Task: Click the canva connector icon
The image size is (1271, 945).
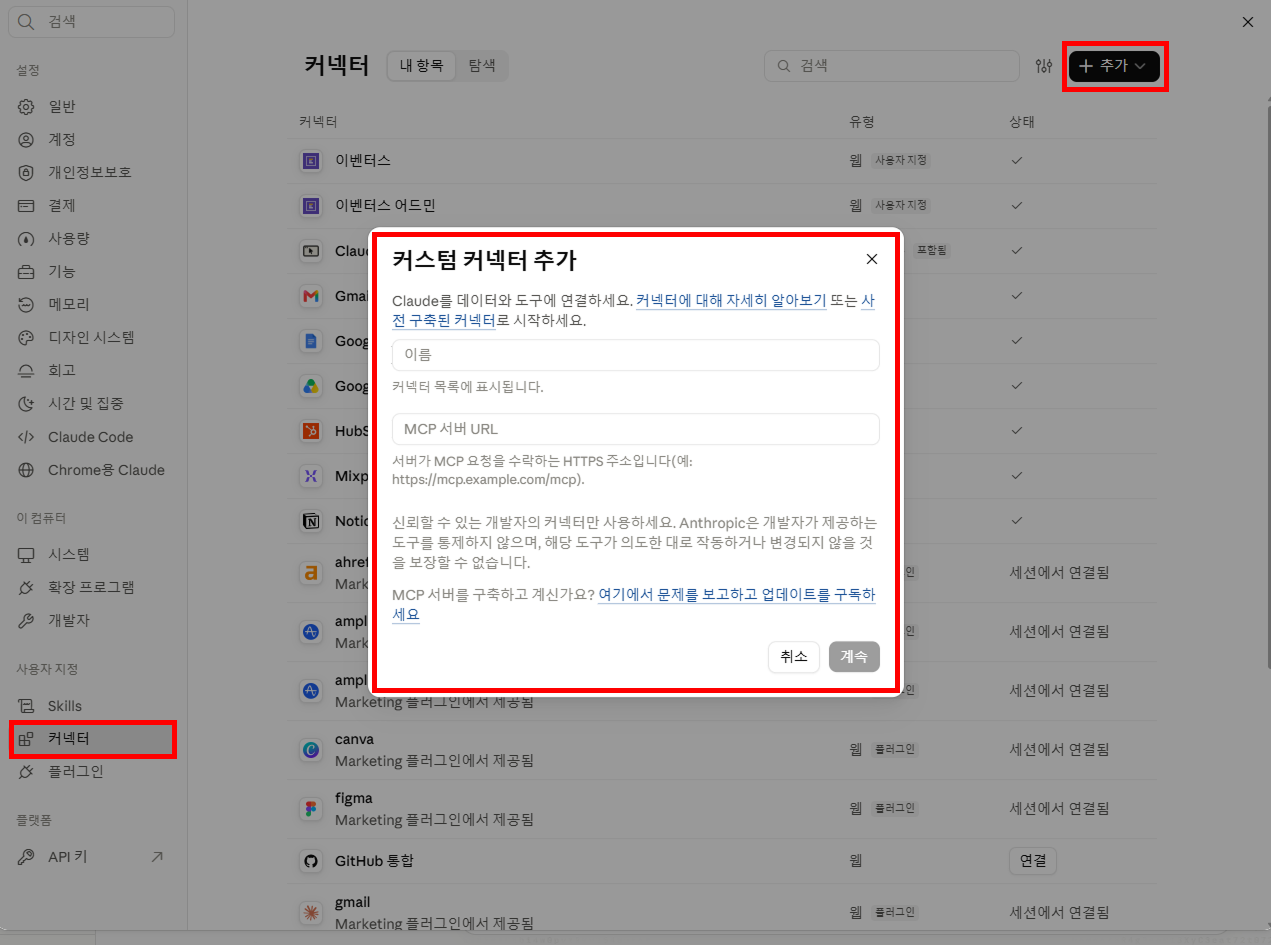Action: tap(311, 749)
